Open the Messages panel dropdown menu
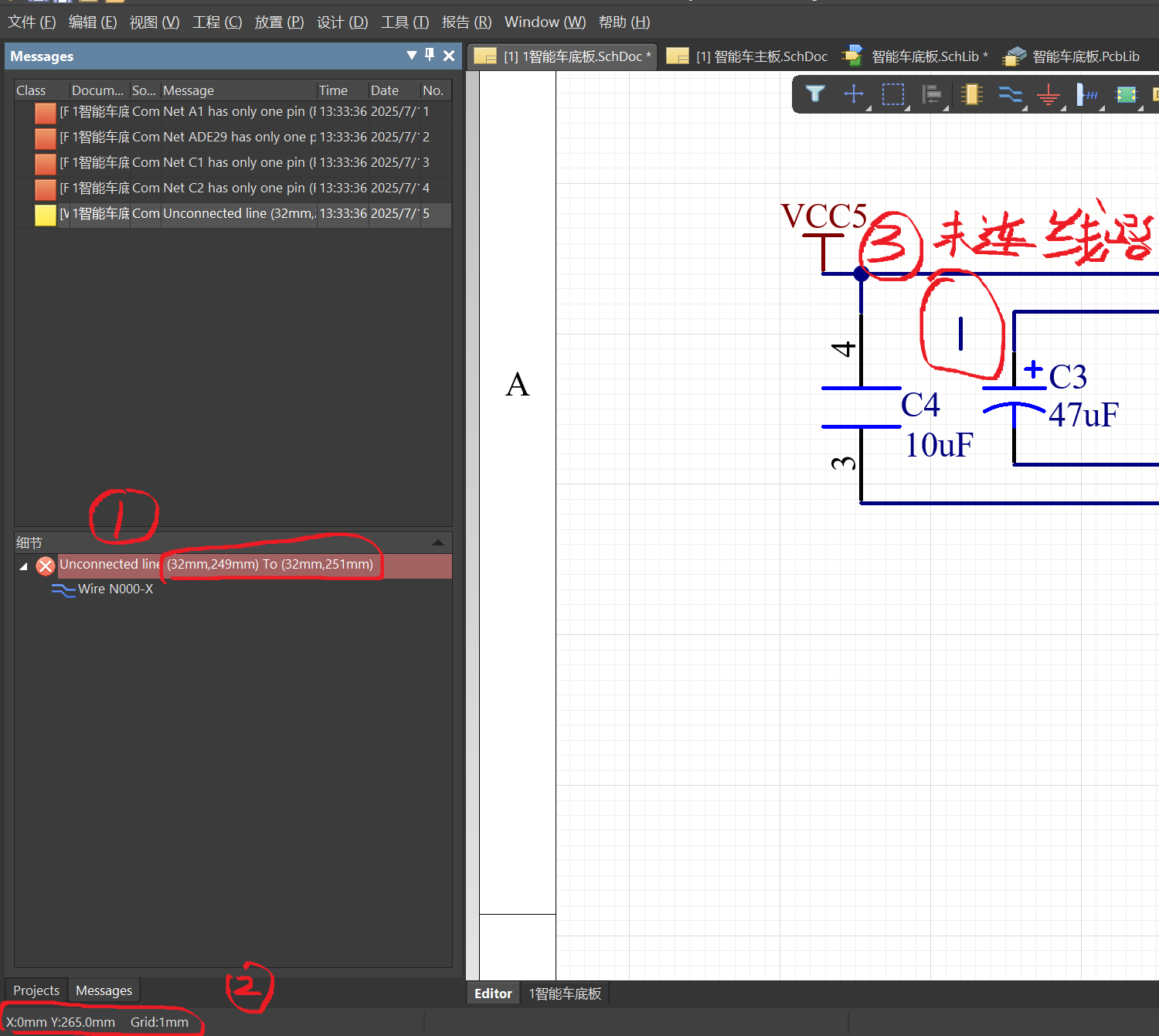Screen dimensions: 1159x1036 (x=411, y=56)
